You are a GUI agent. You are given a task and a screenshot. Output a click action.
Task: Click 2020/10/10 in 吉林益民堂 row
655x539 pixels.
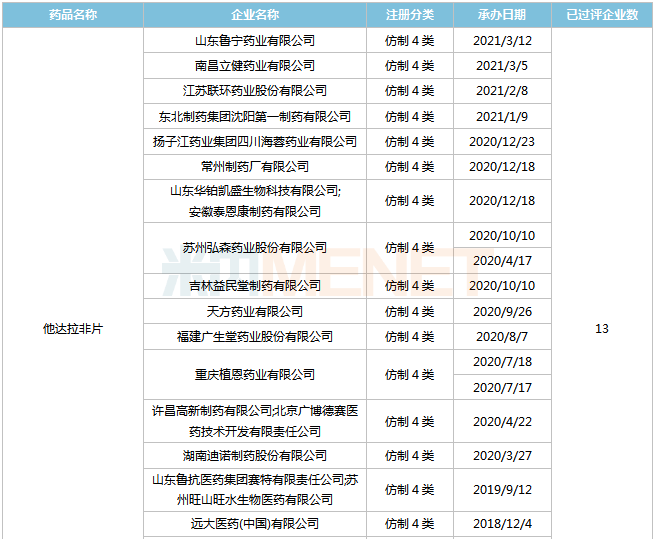(502, 286)
